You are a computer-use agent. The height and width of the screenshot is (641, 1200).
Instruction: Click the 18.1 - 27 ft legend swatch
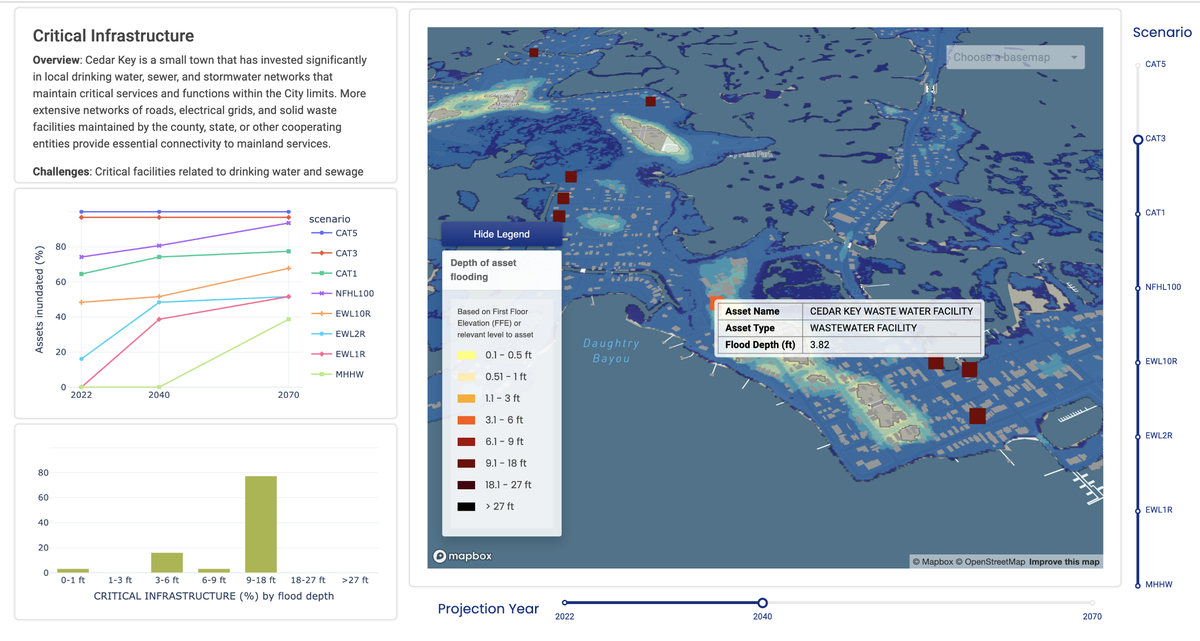(x=465, y=484)
